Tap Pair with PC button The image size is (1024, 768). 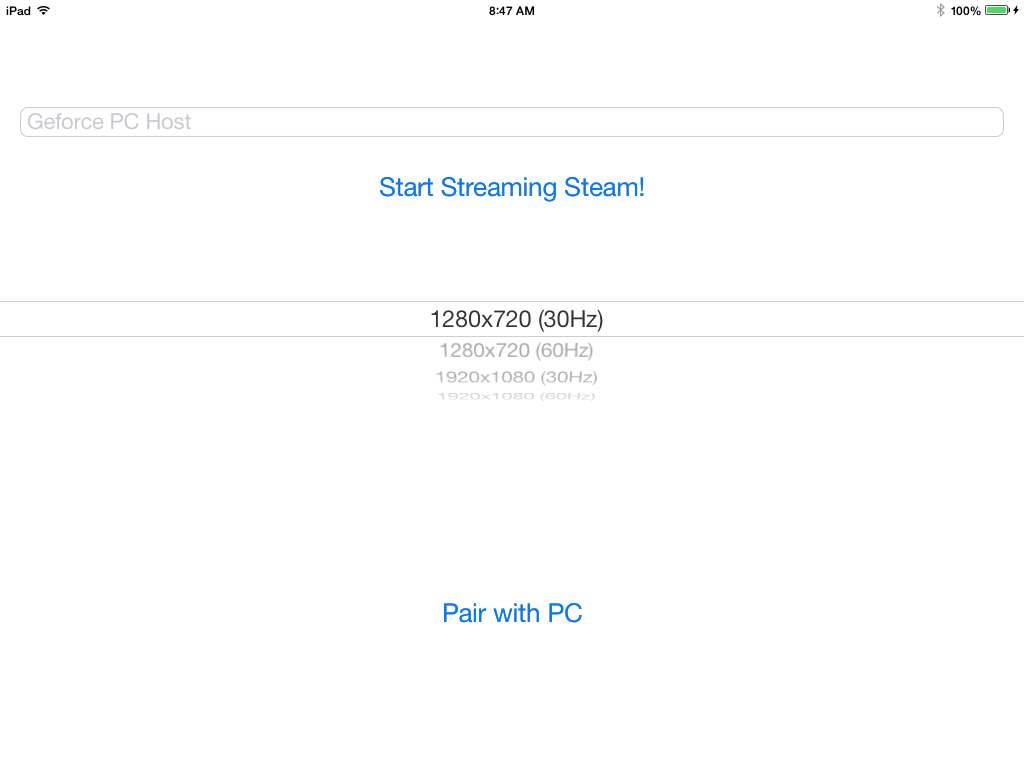pos(512,613)
